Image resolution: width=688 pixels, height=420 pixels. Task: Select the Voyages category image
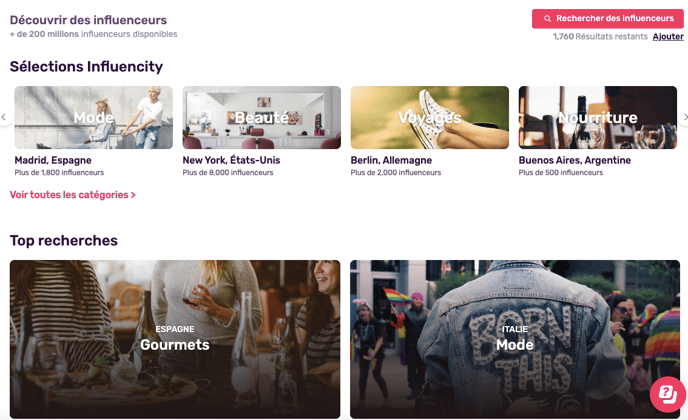(x=430, y=117)
